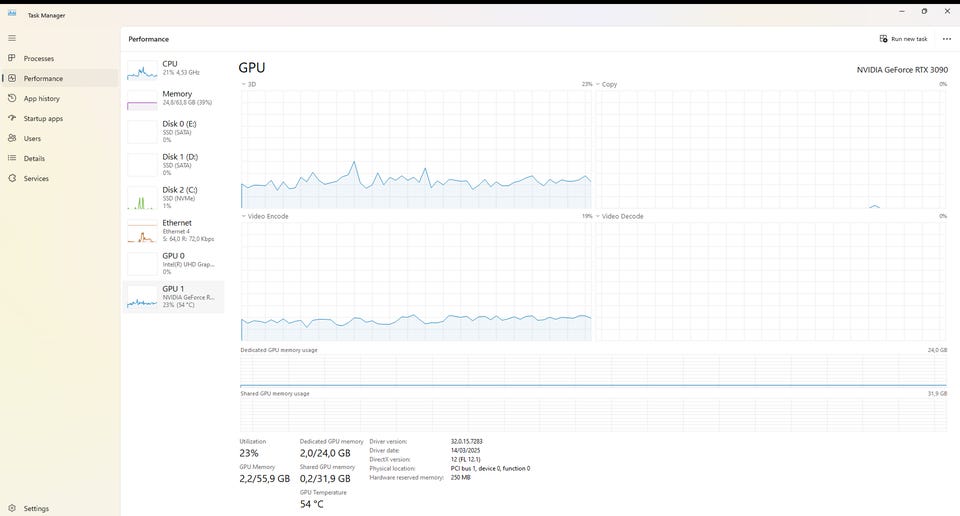Click the Users people icon

click(x=12, y=138)
